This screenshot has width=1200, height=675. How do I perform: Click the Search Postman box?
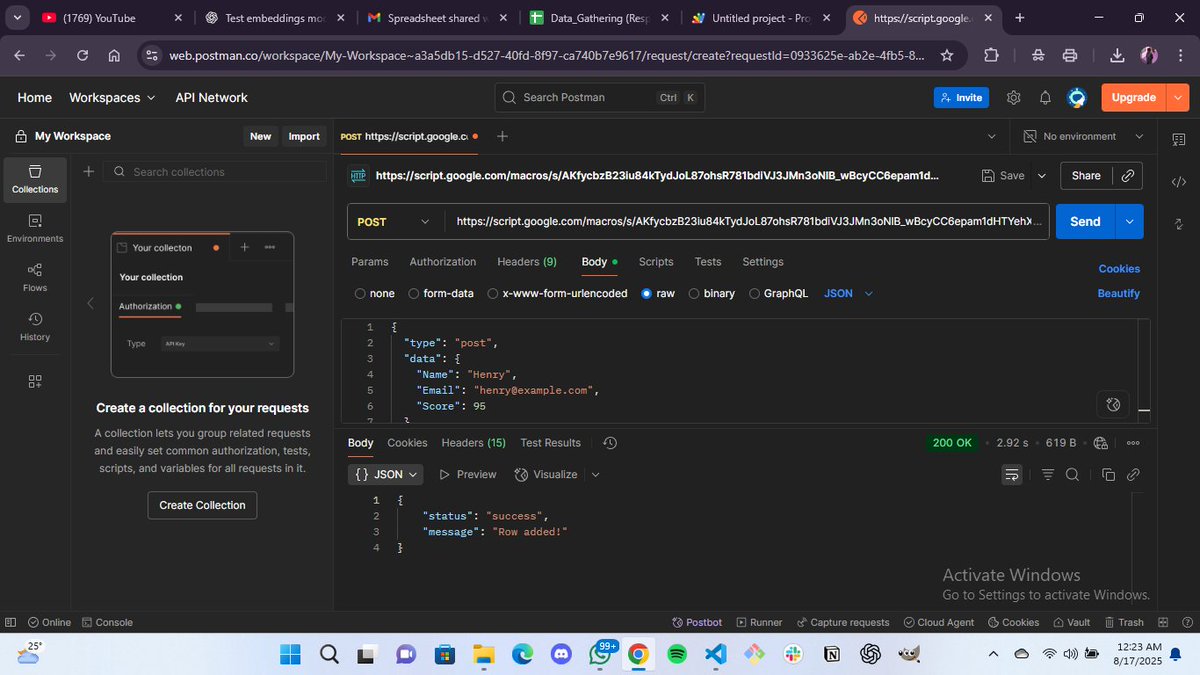coord(600,97)
